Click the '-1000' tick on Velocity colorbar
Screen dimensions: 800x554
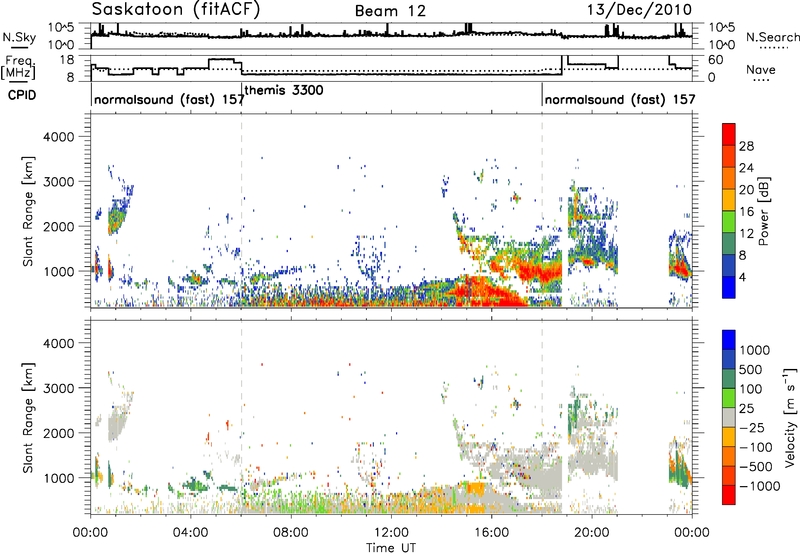(x=759, y=486)
